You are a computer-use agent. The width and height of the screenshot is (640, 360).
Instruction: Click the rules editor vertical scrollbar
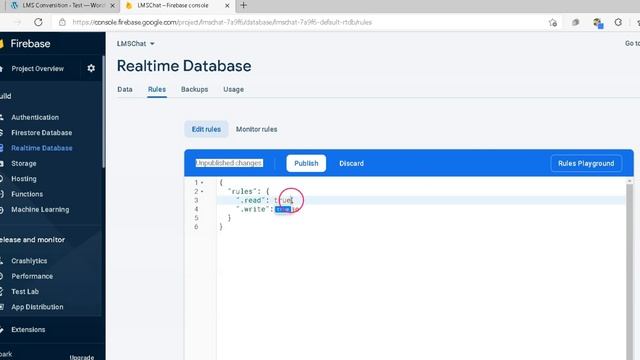point(629,269)
